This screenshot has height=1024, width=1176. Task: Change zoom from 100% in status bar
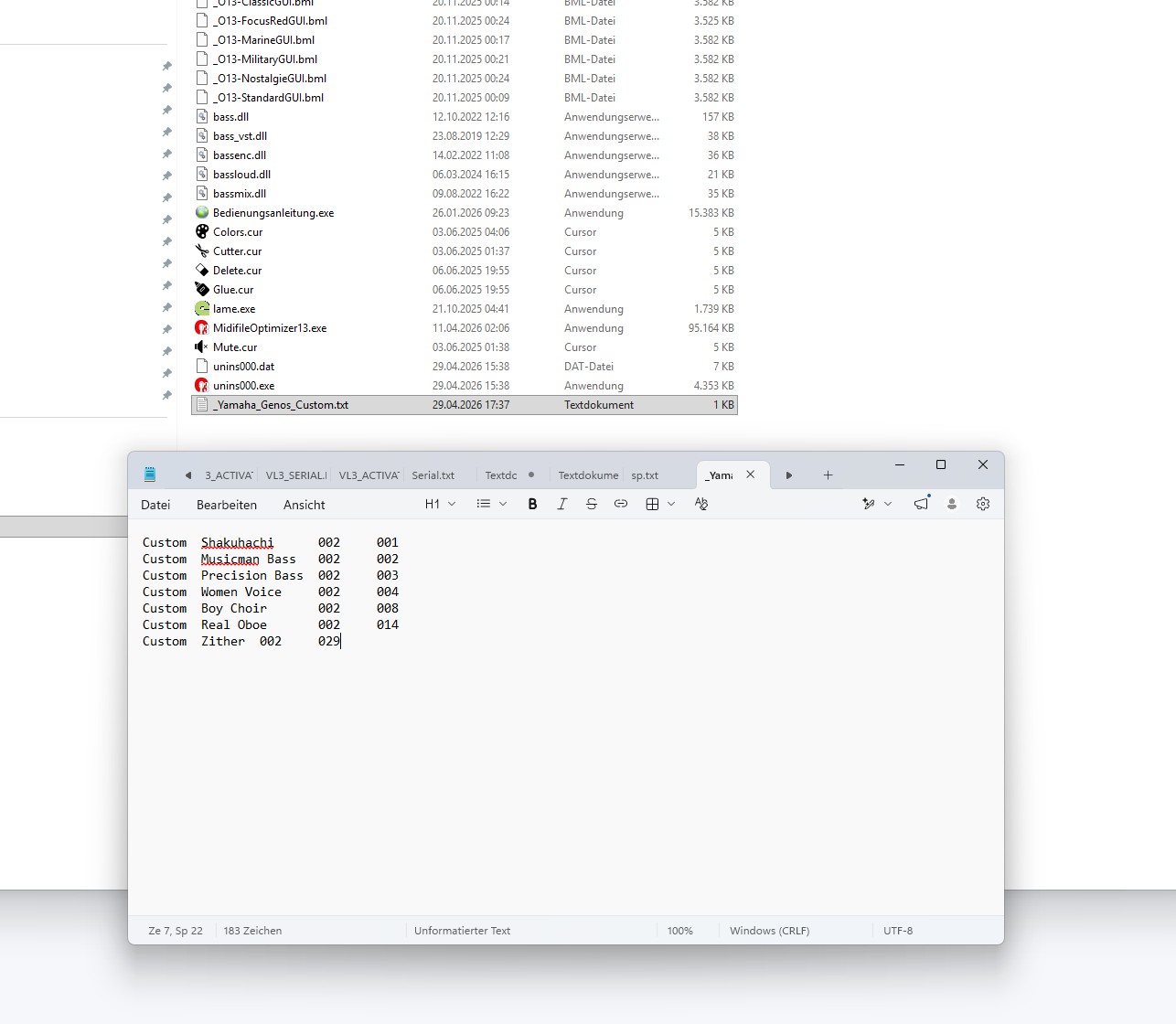click(x=680, y=930)
